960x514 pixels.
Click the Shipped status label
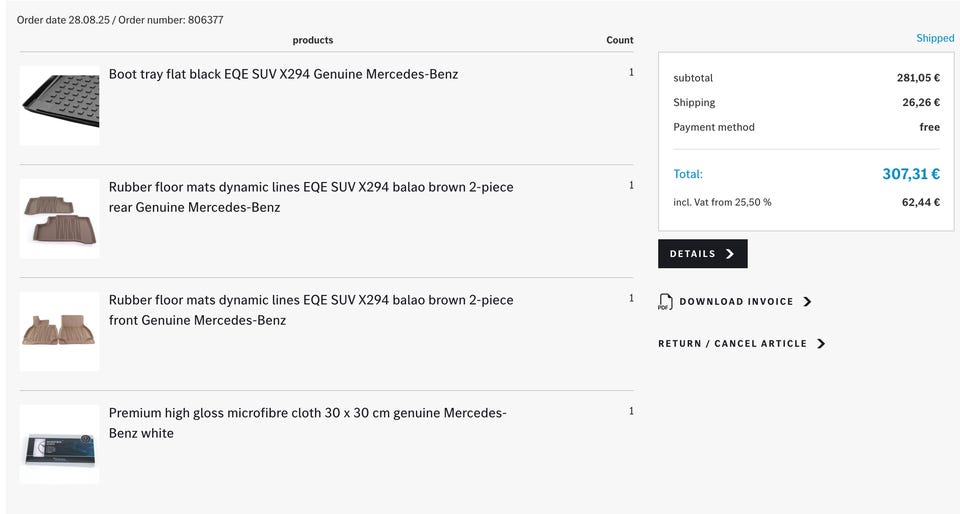[935, 38]
